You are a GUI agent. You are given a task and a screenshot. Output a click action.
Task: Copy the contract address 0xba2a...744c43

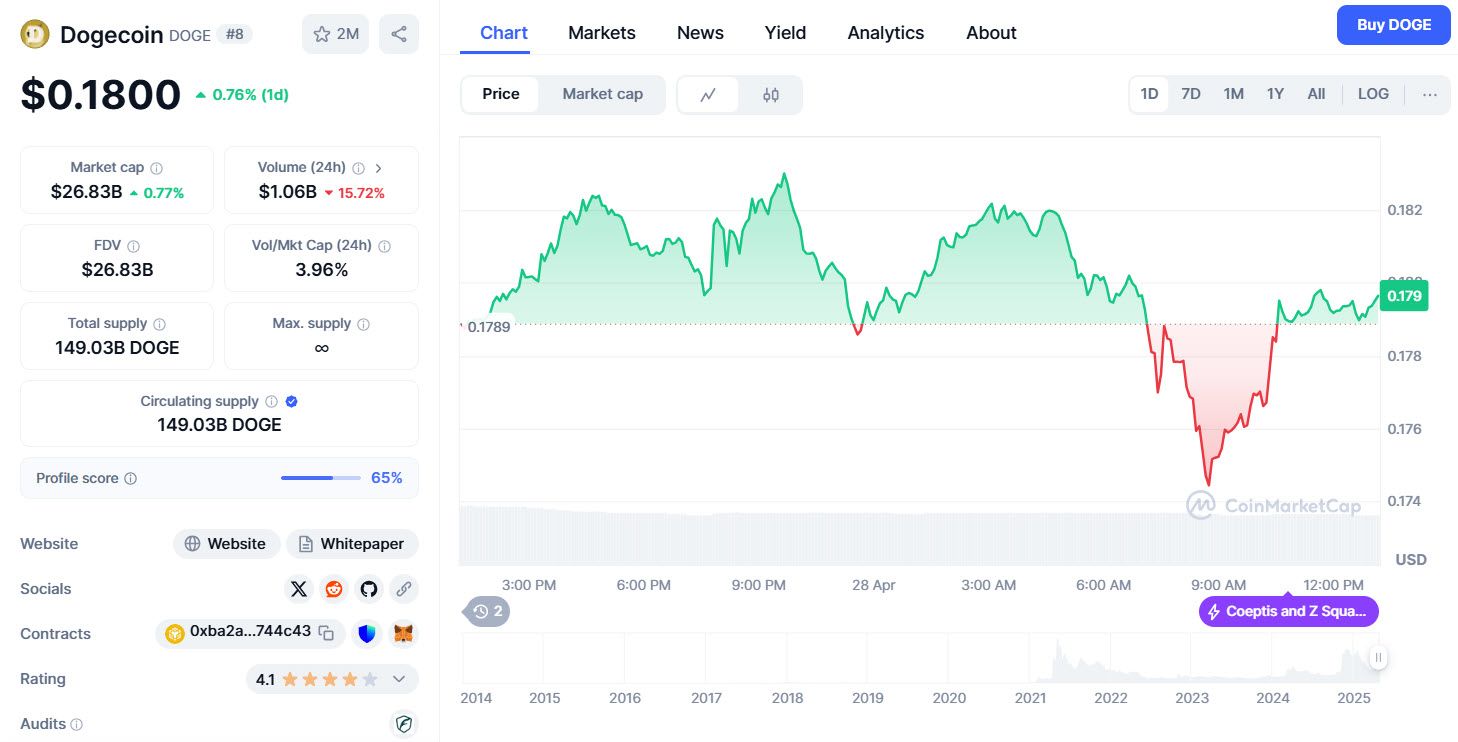(x=326, y=633)
